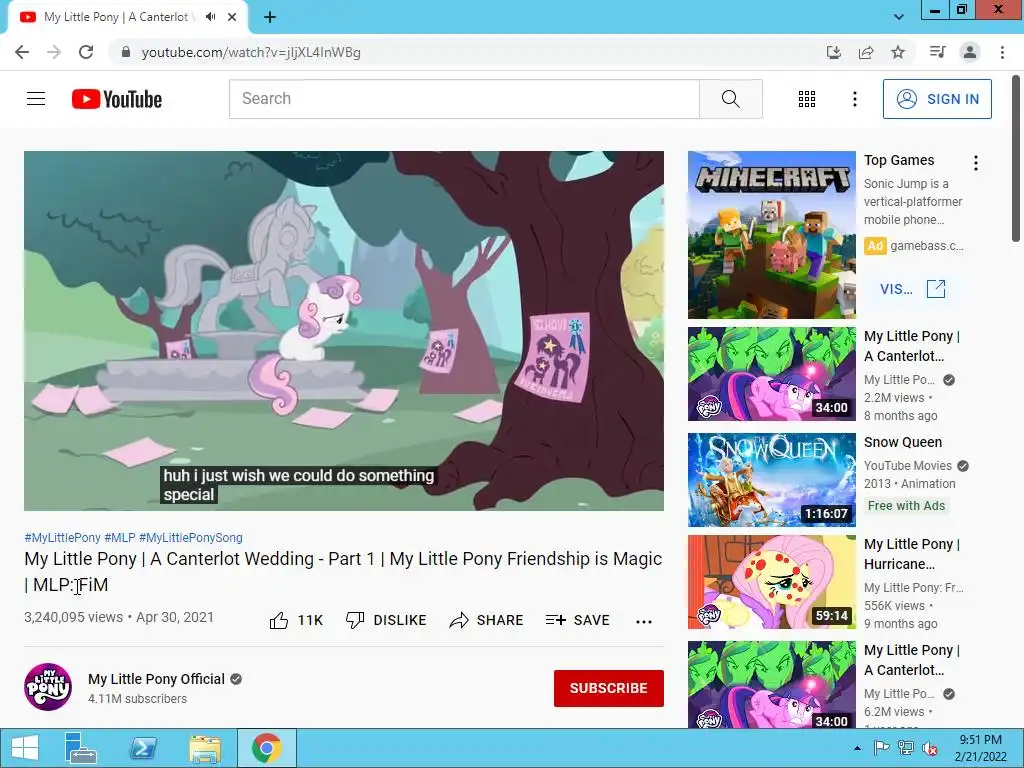Reload the YouTube page

click(86, 52)
